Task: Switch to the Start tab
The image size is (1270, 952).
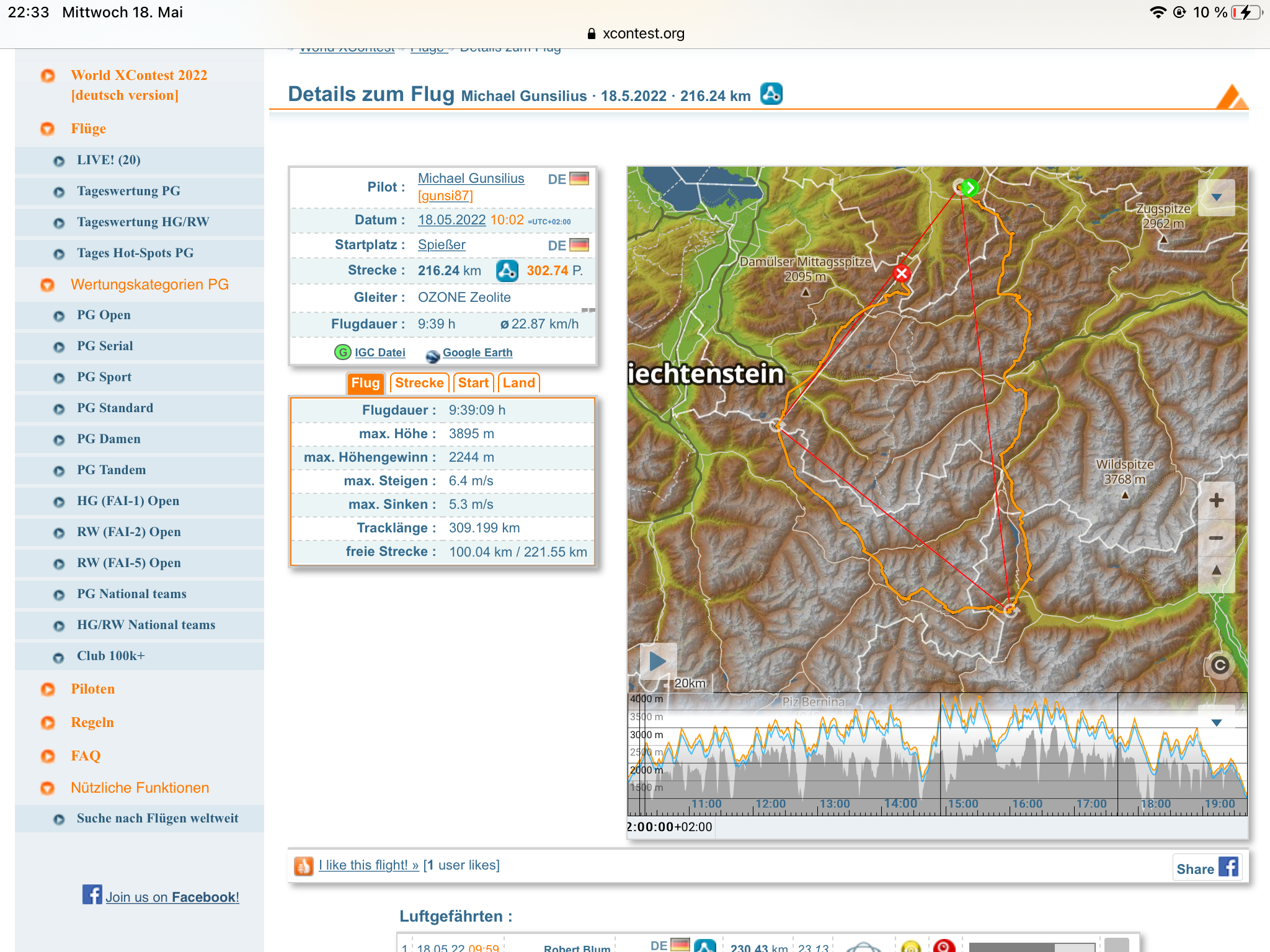Action: (473, 383)
